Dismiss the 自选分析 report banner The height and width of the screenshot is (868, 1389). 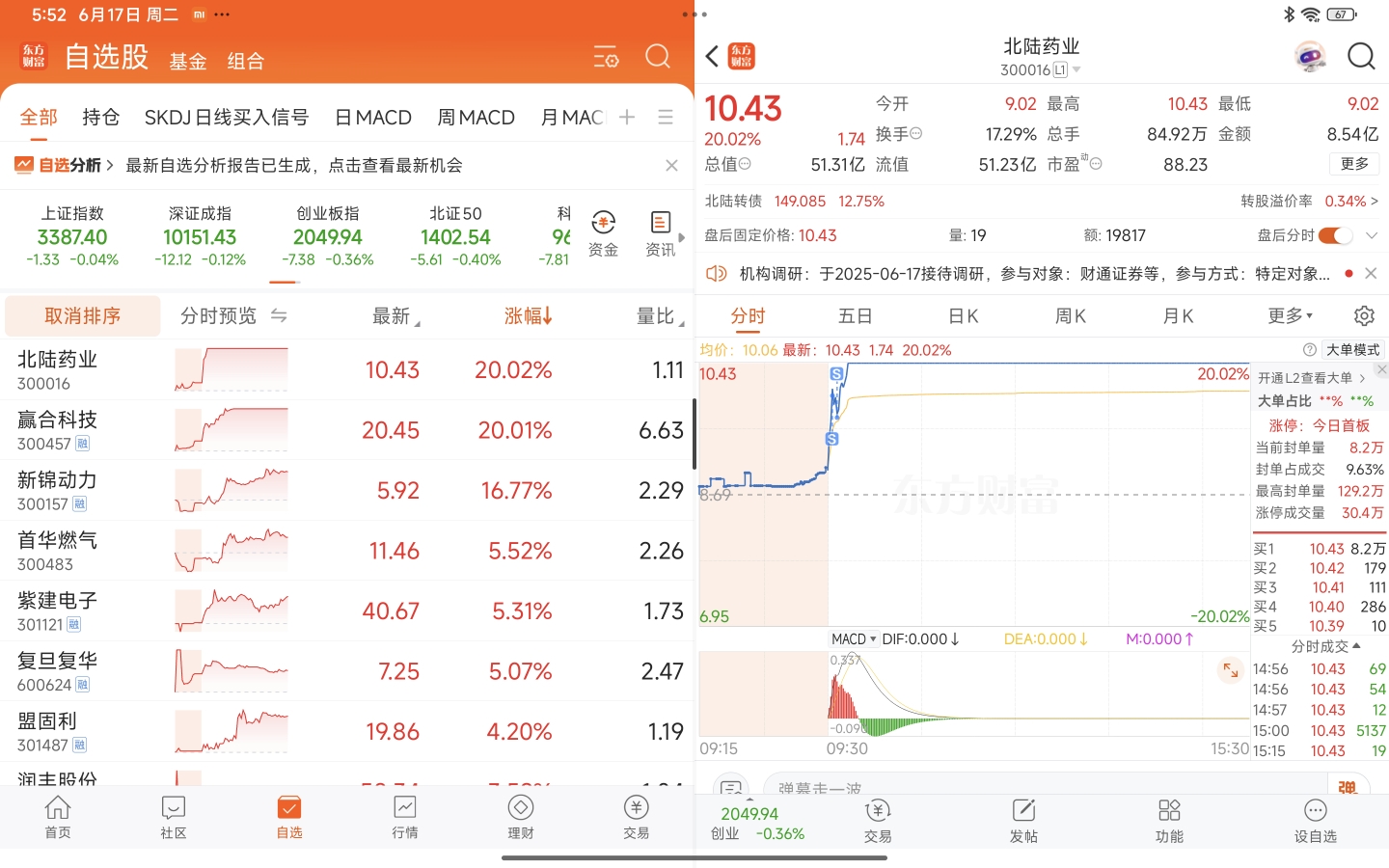point(671,166)
